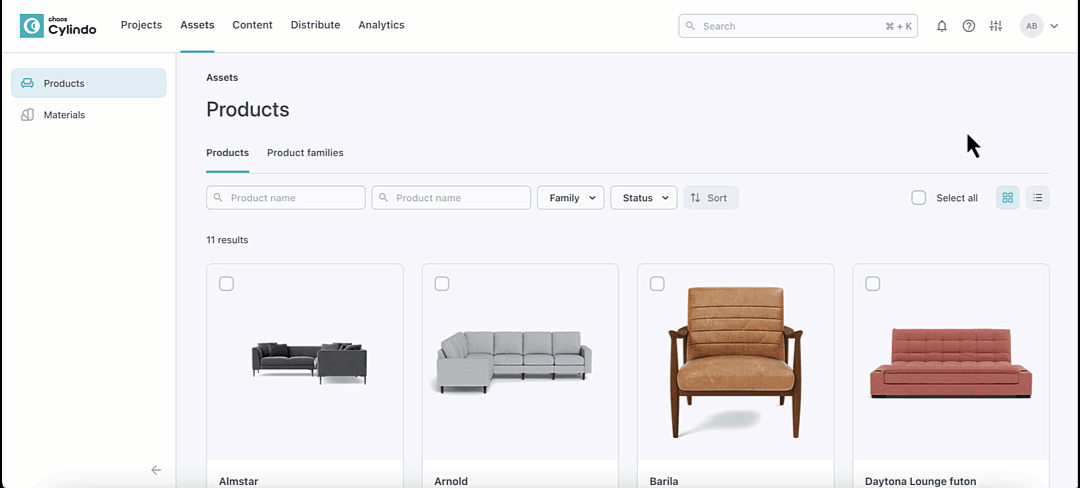Check the Select all checkbox

pos(919,198)
